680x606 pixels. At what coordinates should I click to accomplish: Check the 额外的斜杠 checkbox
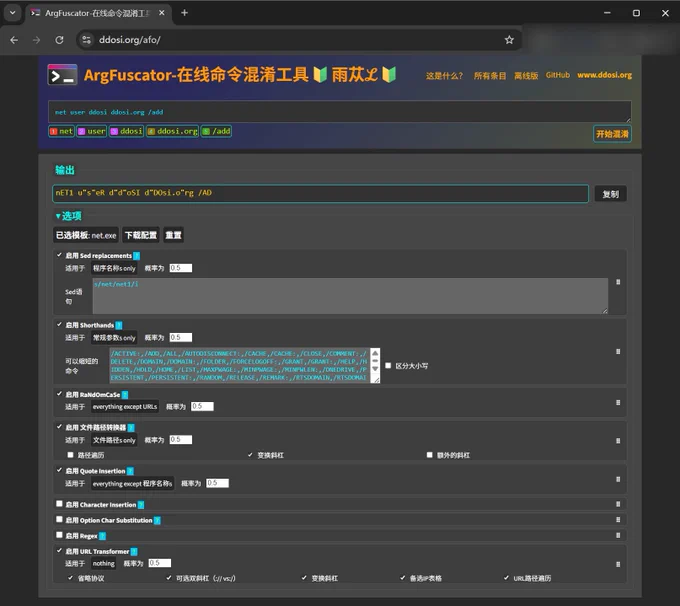coord(429,455)
